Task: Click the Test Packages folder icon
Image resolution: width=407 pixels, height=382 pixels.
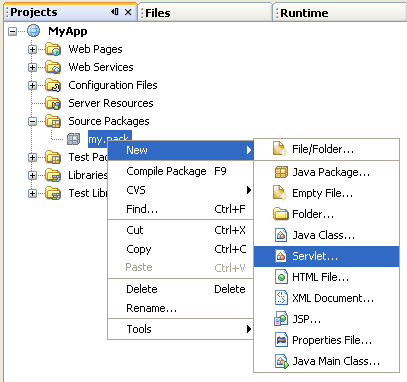Action: (53, 157)
